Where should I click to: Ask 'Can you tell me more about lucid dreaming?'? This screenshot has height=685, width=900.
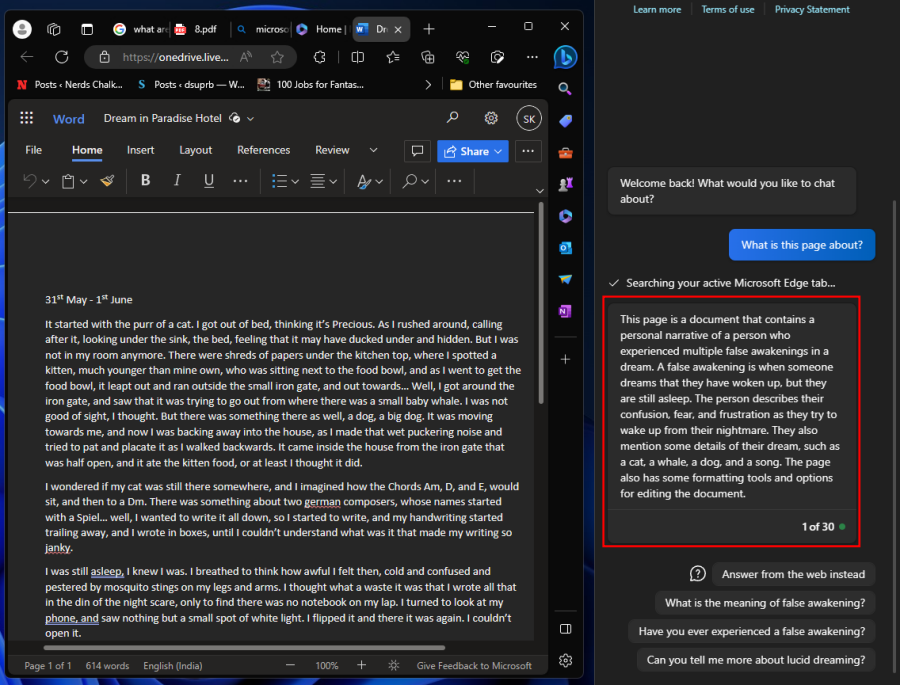[x=755, y=659]
